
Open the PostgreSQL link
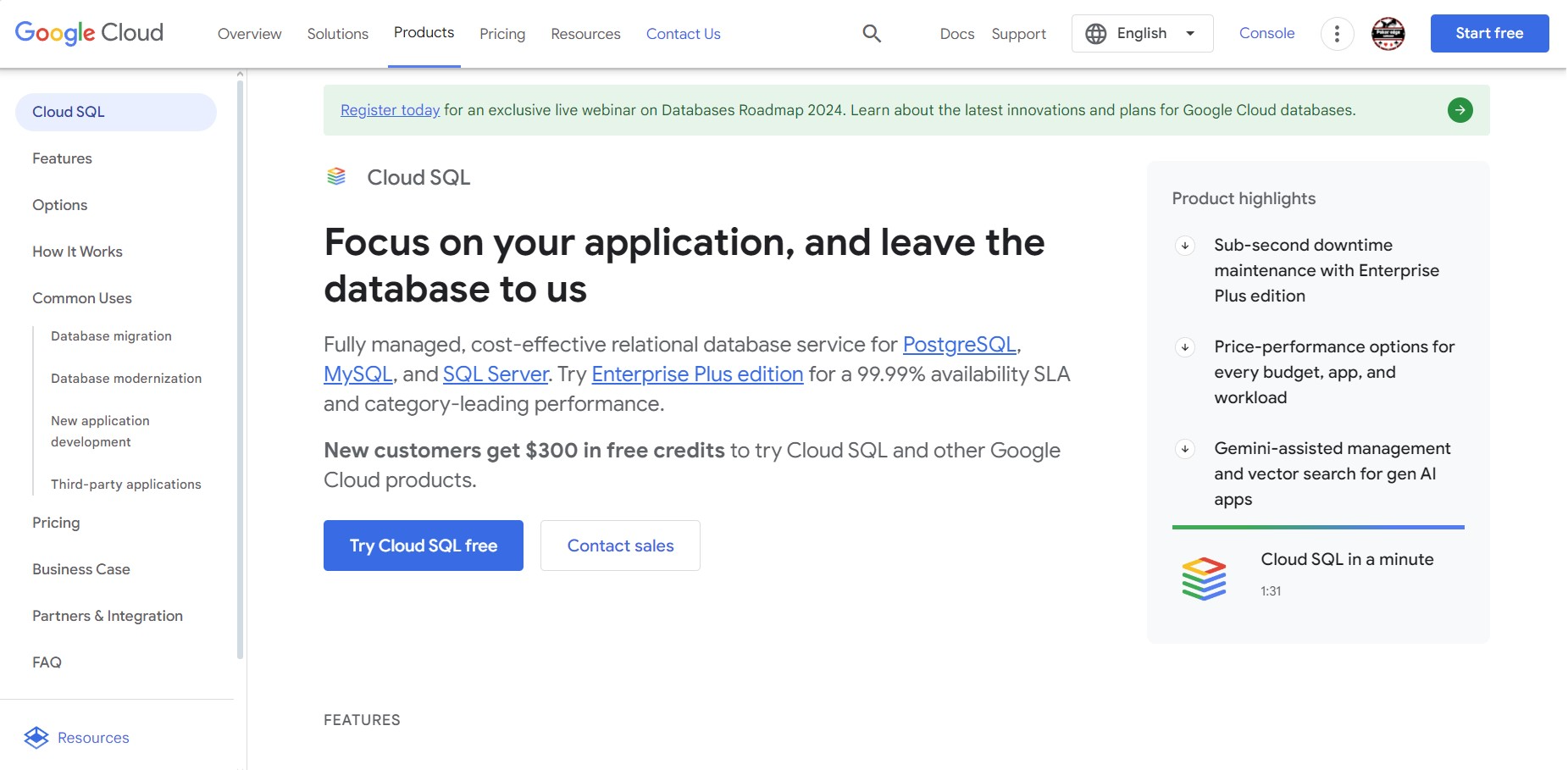coord(959,345)
